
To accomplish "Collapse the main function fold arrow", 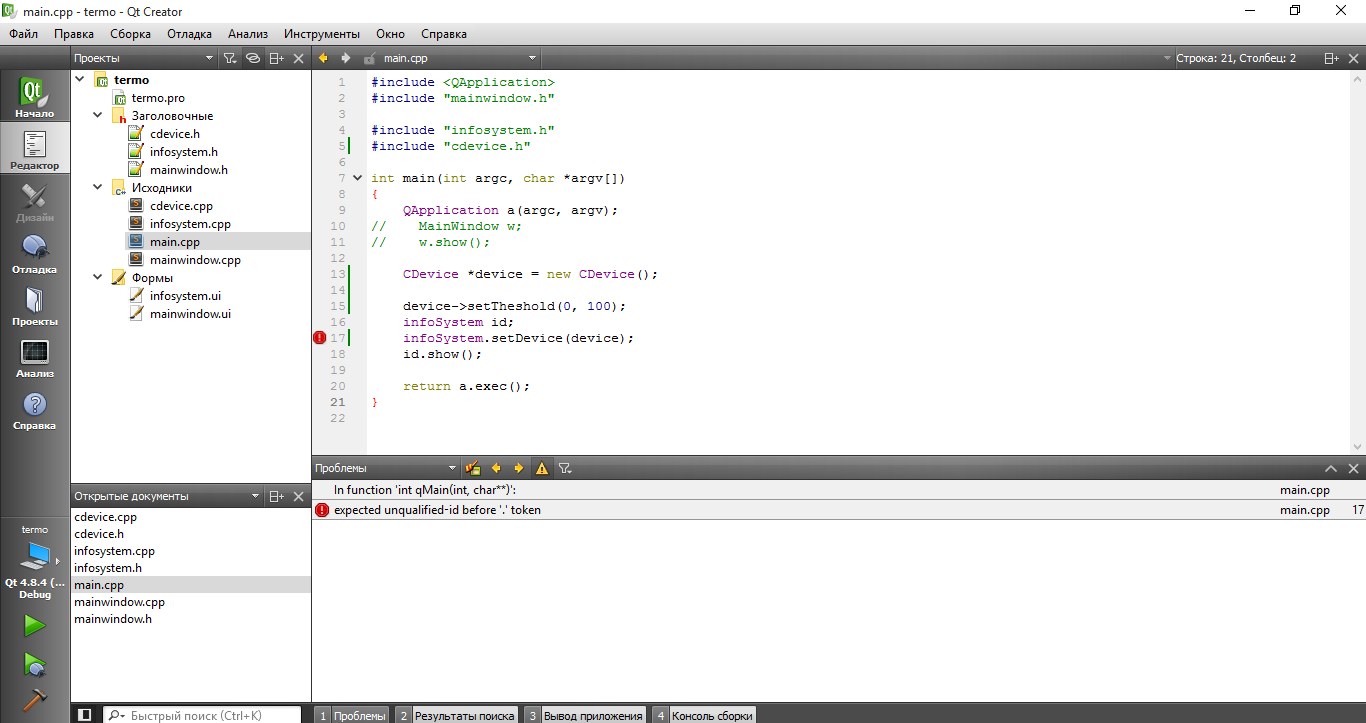I will [357, 178].
